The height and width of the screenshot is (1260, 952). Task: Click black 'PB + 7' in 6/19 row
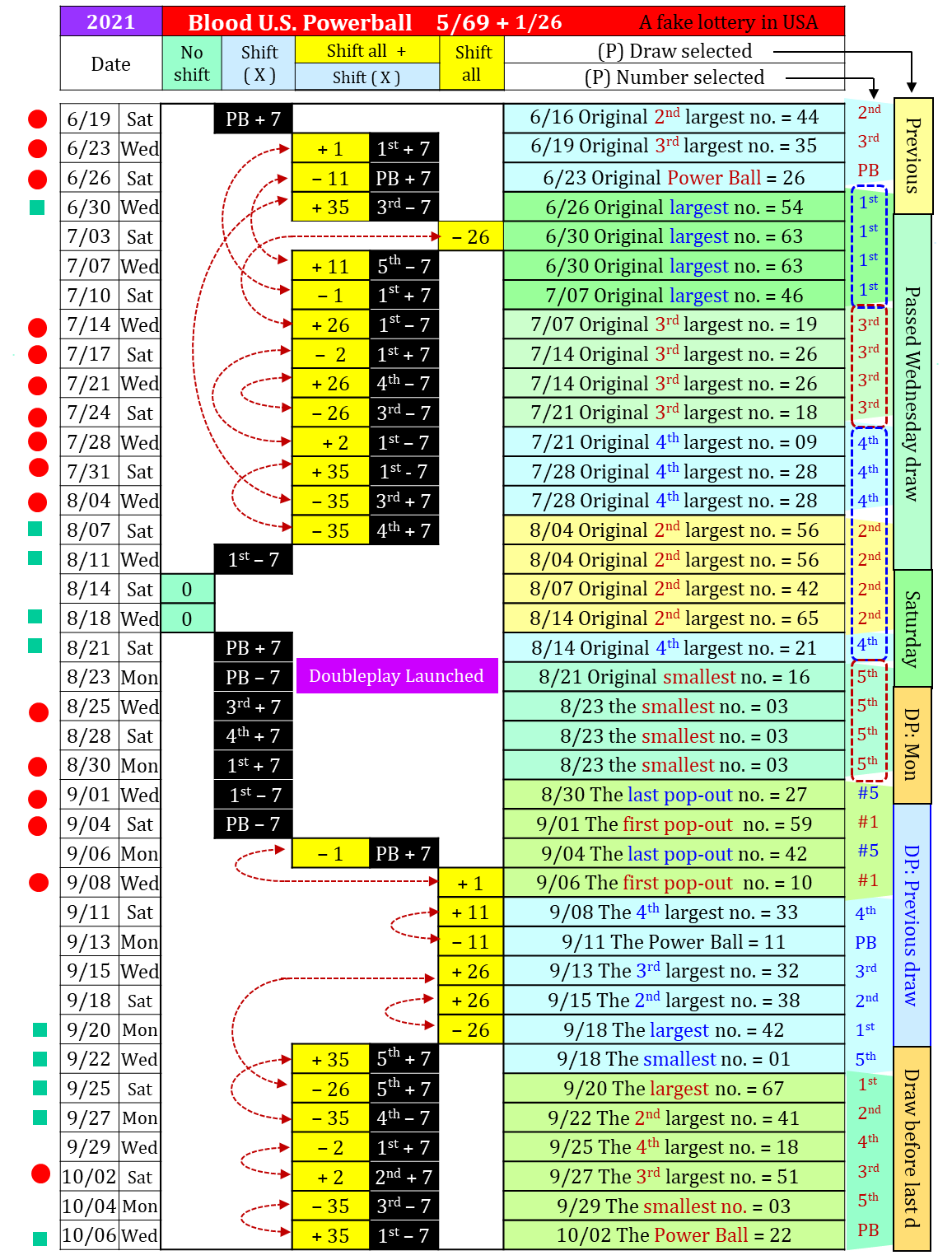click(x=254, y=119)
